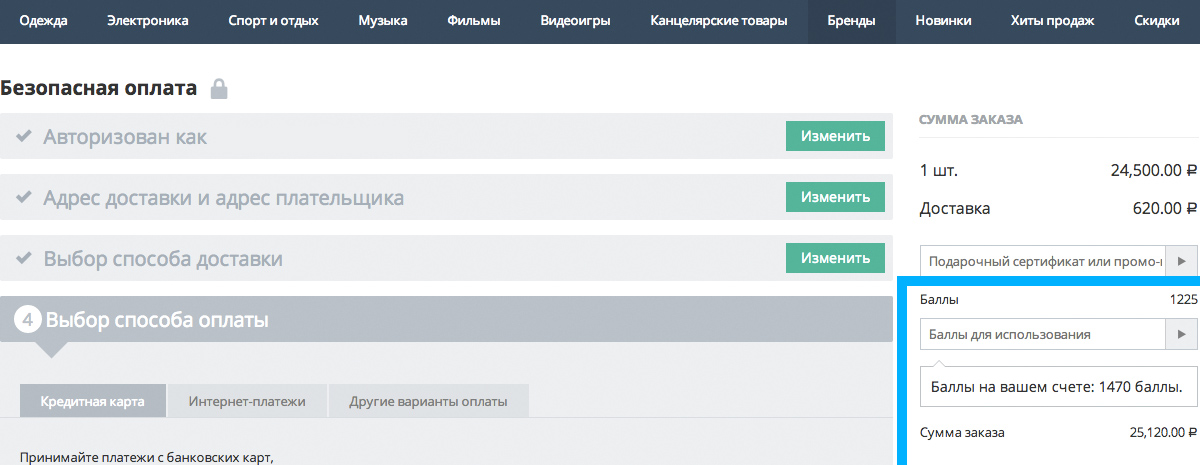The height and width of the screenshot is (465, 1200).
Task: Open the Другие варианты оплаты tab
Action: (428, 402)
